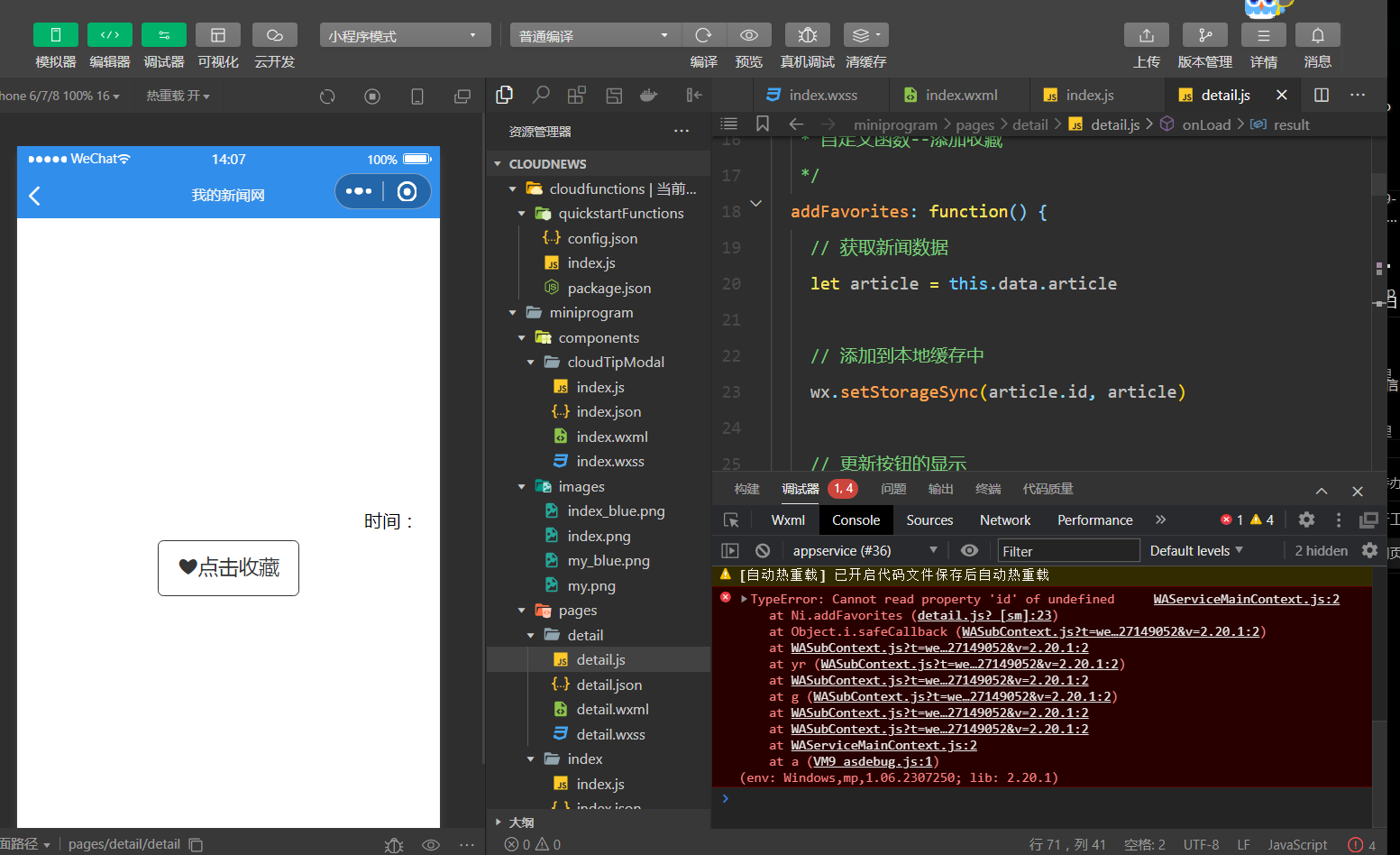Open the file explorer icon

505,95
